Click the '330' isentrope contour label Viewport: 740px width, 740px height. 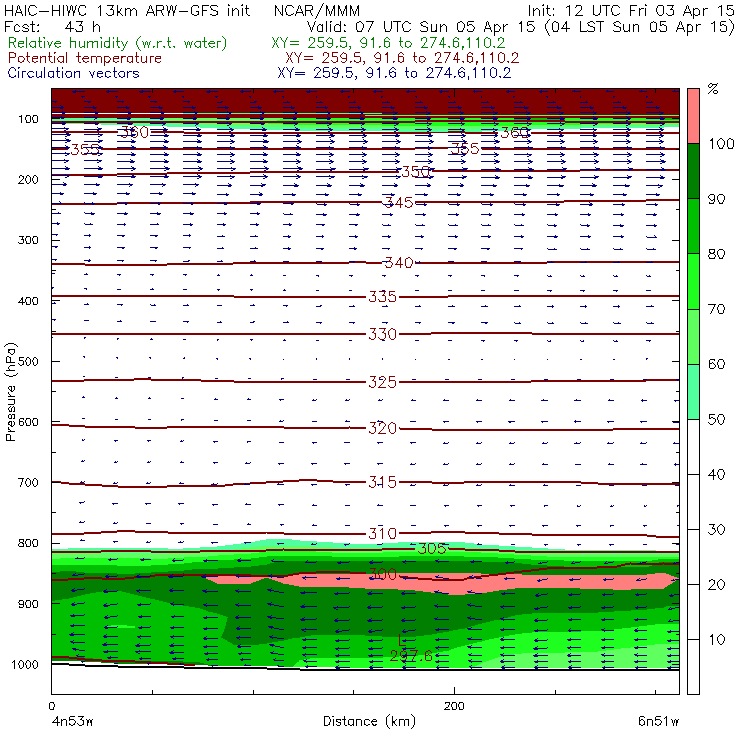coord(382,334)
